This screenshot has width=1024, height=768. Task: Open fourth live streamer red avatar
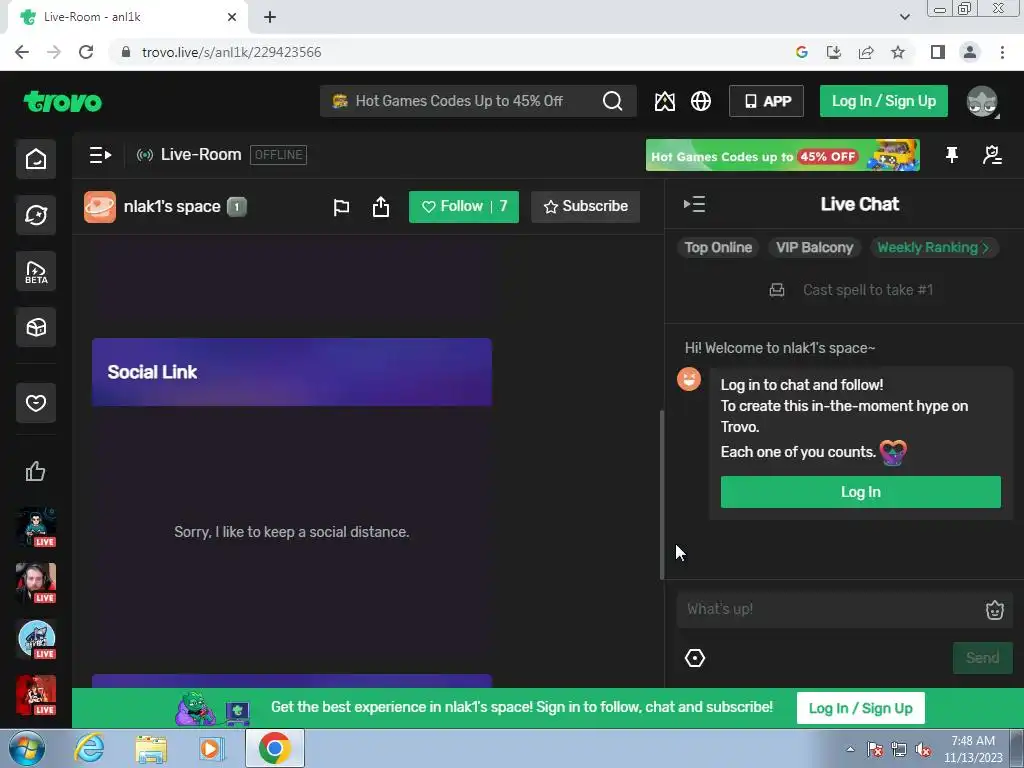coord(36,696)
